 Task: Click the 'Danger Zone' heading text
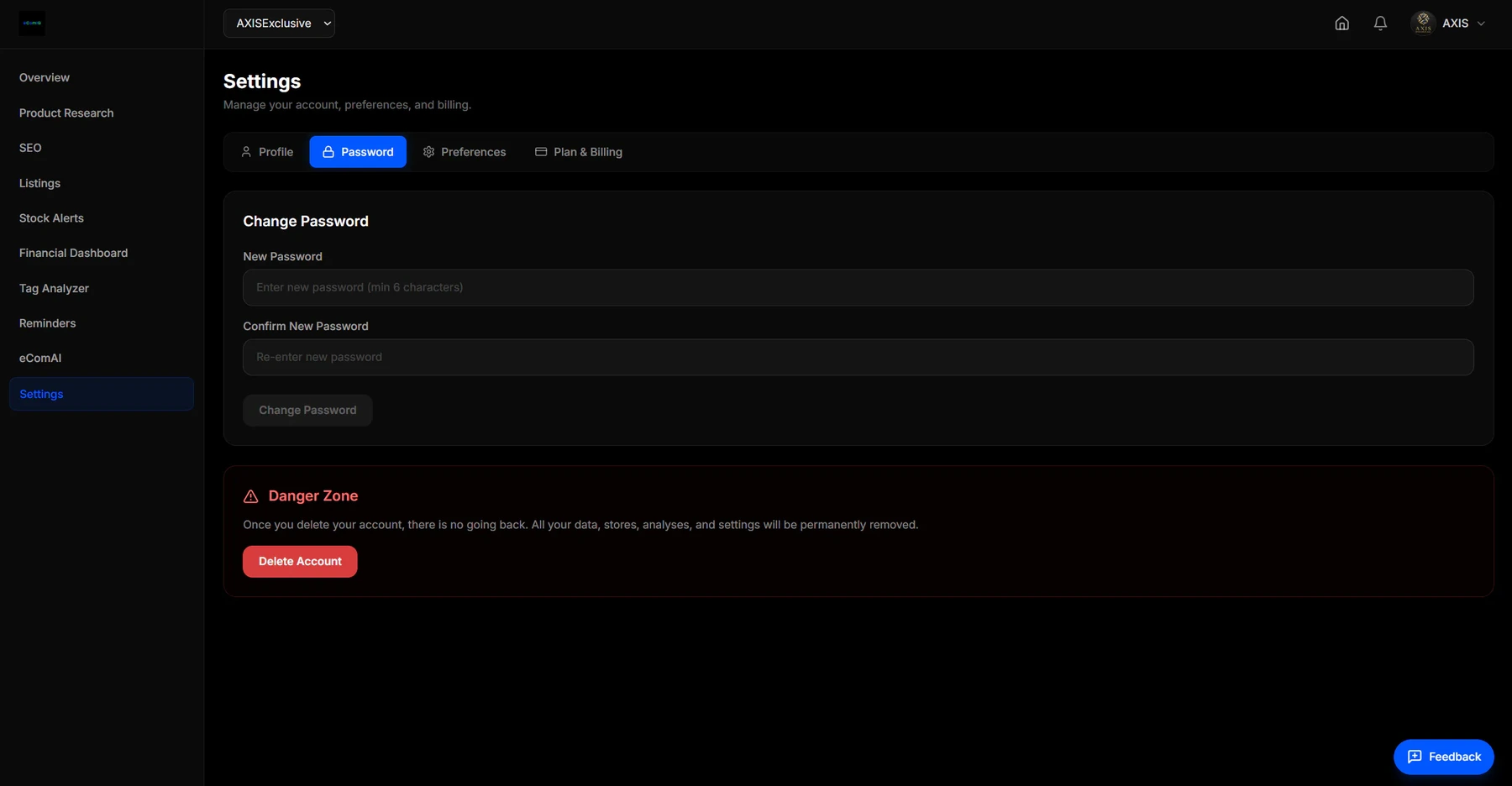(313, 496)
